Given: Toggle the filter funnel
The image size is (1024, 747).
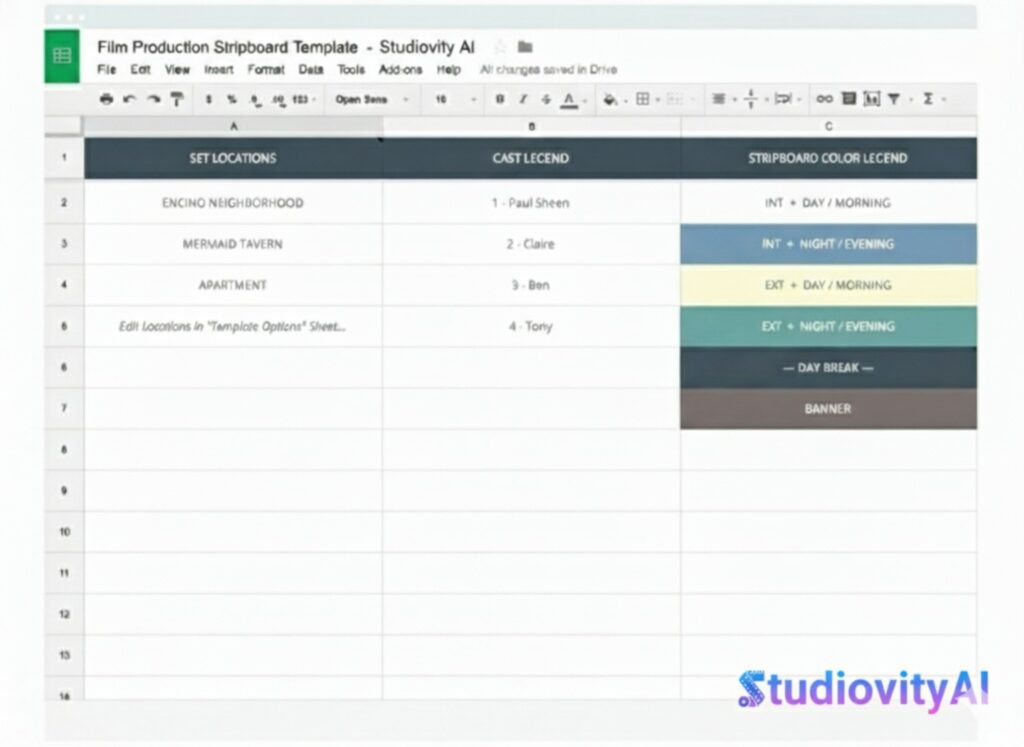Looking at the screenshot, I should (894, 99).
